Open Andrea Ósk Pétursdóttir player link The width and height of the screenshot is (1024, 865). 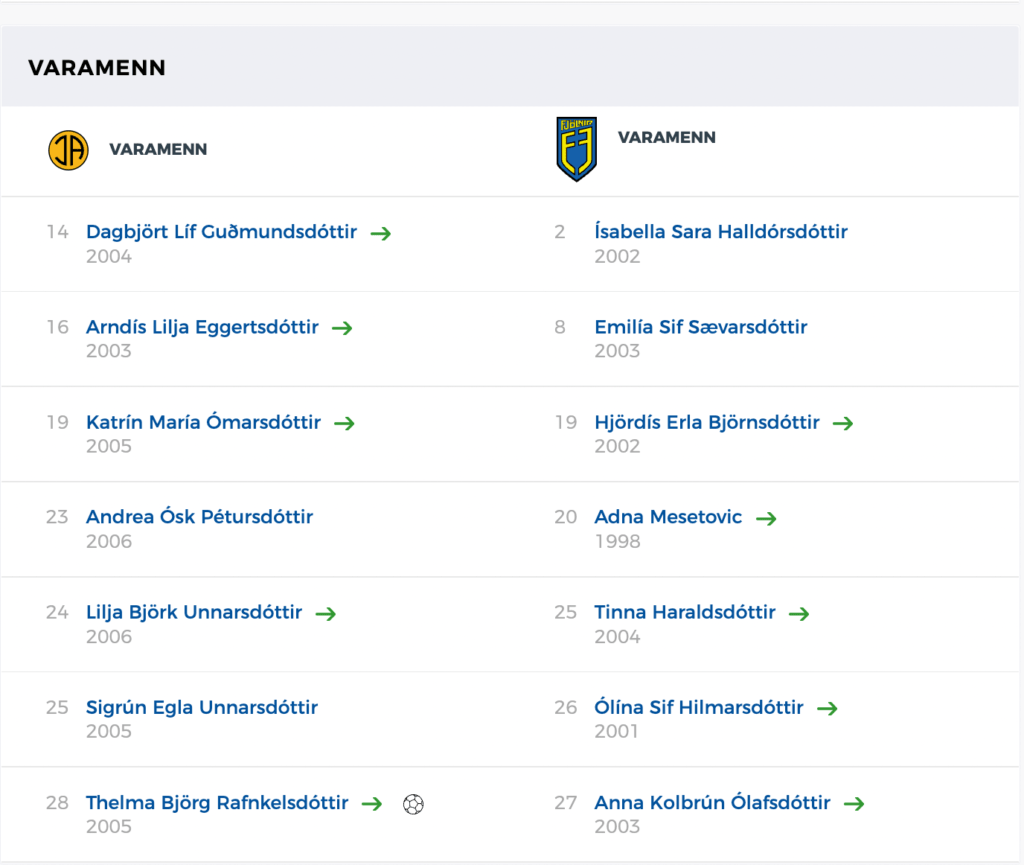point(200,517)
